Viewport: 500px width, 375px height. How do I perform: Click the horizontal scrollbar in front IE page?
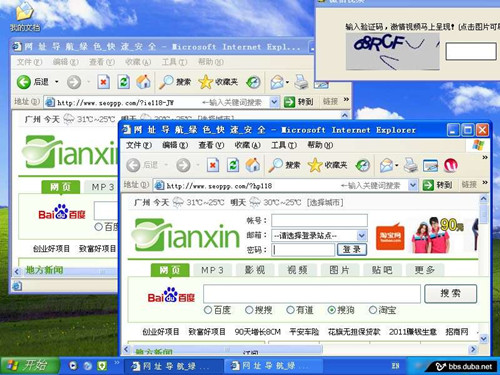click(x=299, y=349)
